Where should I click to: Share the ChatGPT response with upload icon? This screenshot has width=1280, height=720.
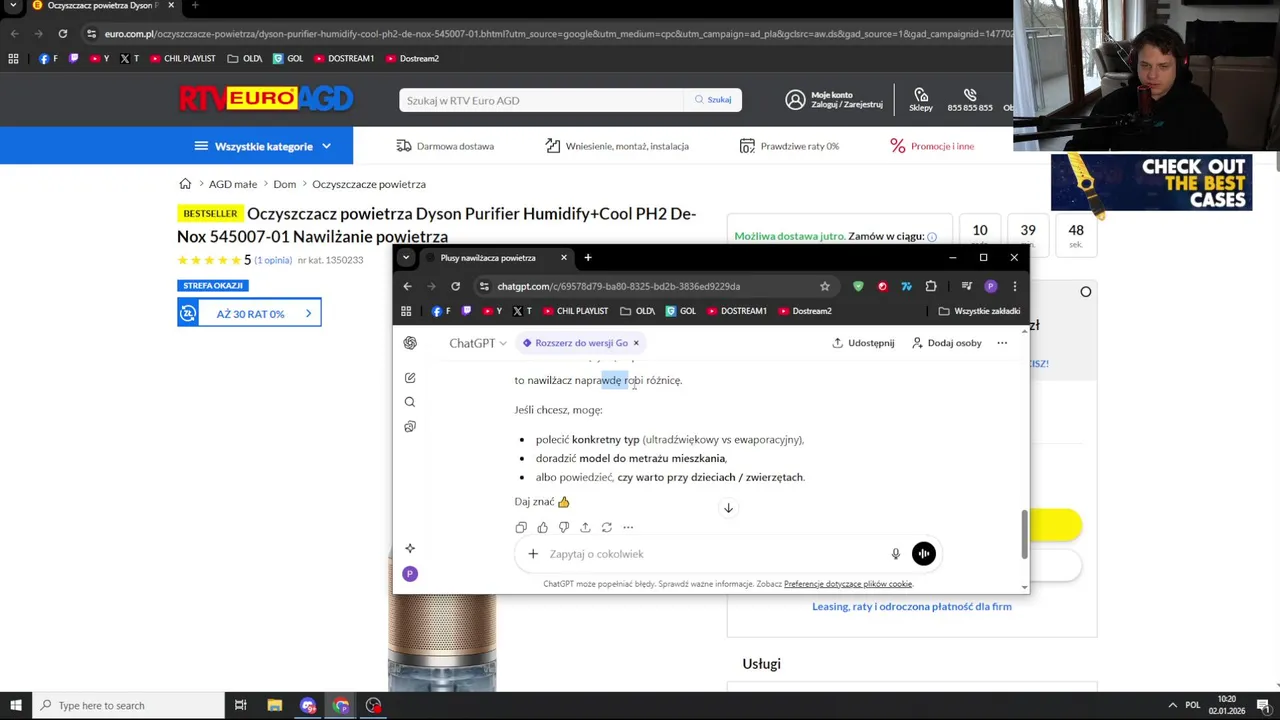[585, 527]
